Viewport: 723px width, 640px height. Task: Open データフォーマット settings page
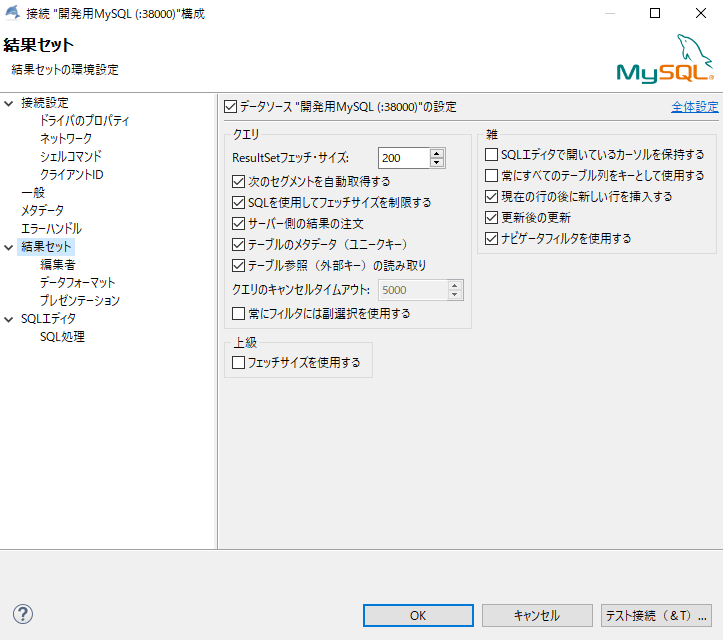[x=77, y=283]
